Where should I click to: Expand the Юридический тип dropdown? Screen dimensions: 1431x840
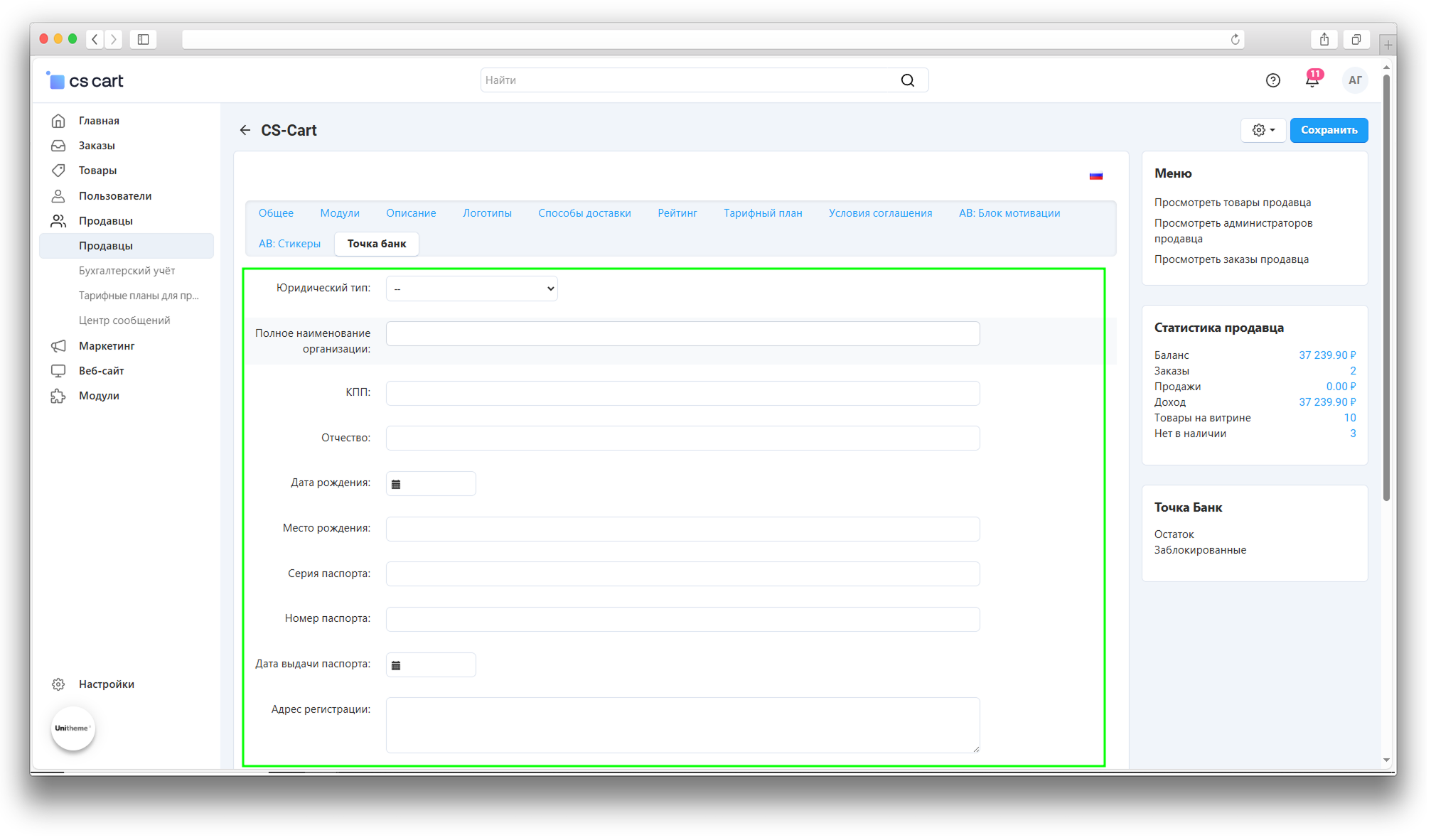[471, 289]
